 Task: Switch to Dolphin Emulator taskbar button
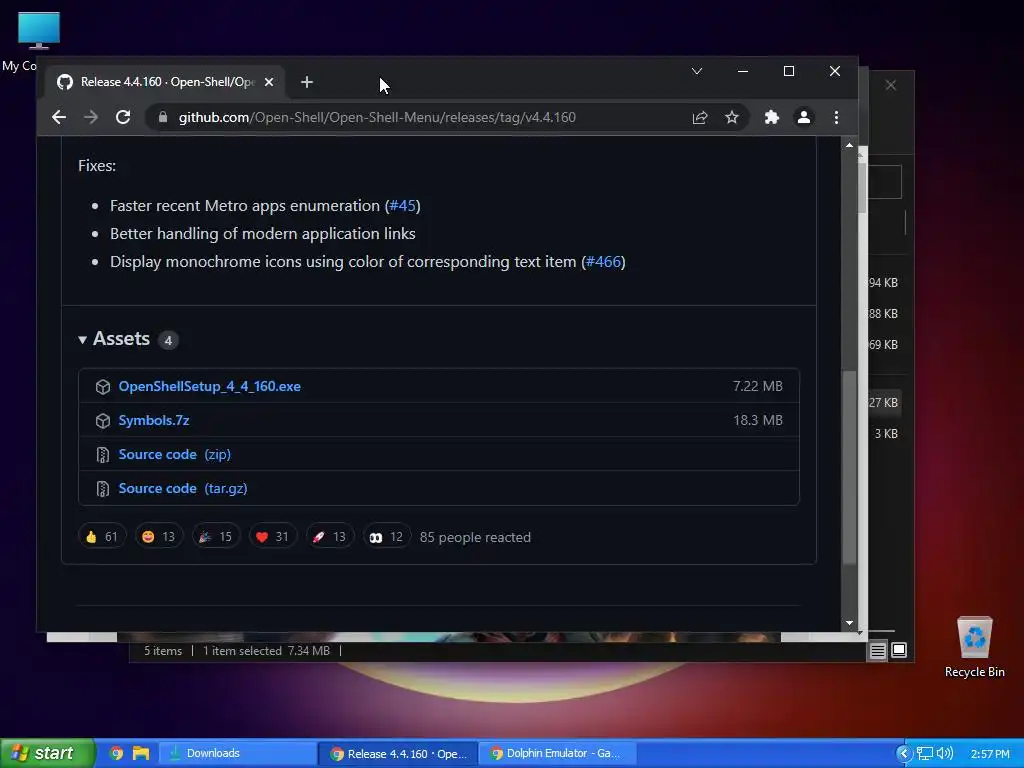point(557,753)
